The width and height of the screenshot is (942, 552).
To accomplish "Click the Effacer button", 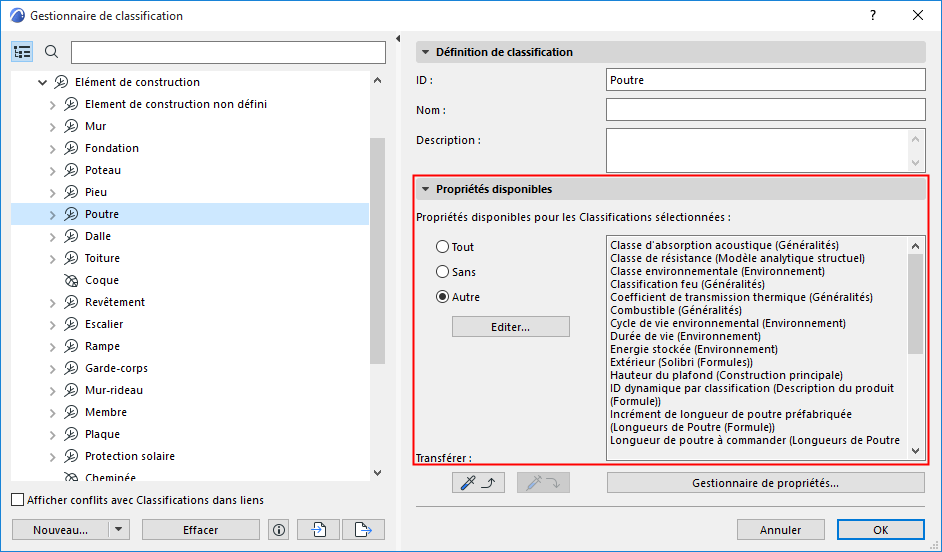I will (x=201, y=530).
